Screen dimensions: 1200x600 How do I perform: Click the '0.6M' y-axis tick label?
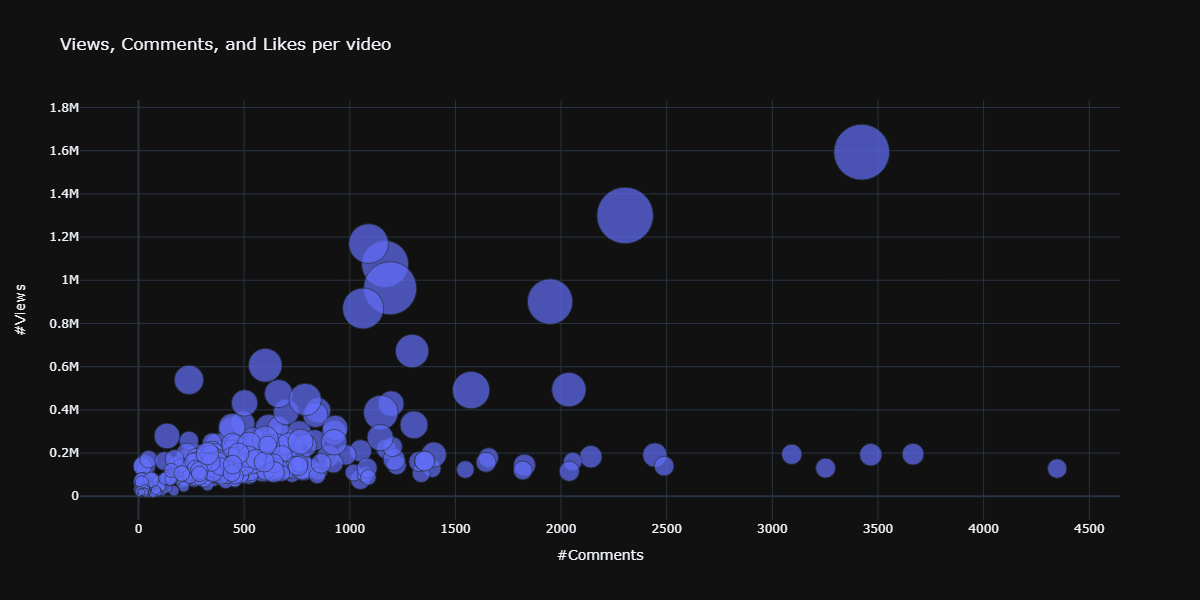pyautogui.click(x=64, y=367)
